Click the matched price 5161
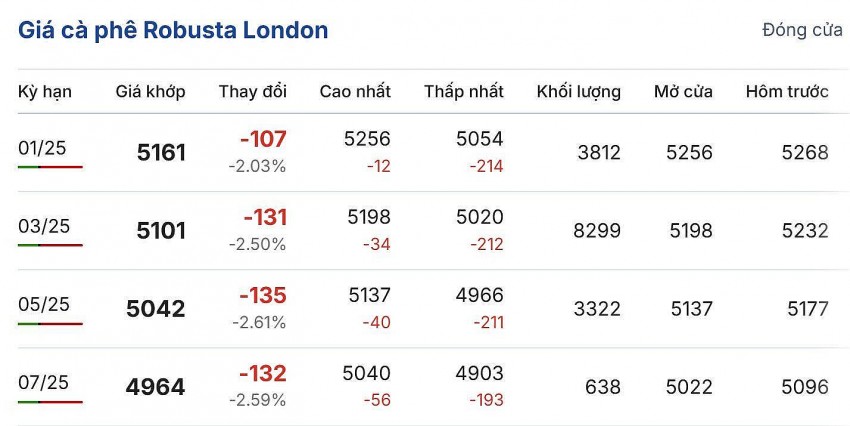Image resolution: width=850 pixels, height=426 pixels. (x=161, y=153)
